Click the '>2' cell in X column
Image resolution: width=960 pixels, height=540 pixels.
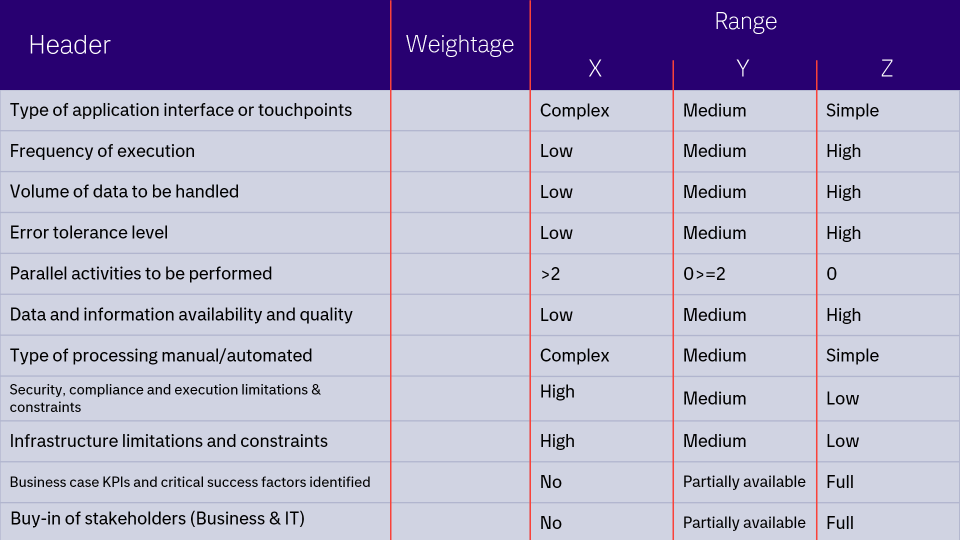550,274
